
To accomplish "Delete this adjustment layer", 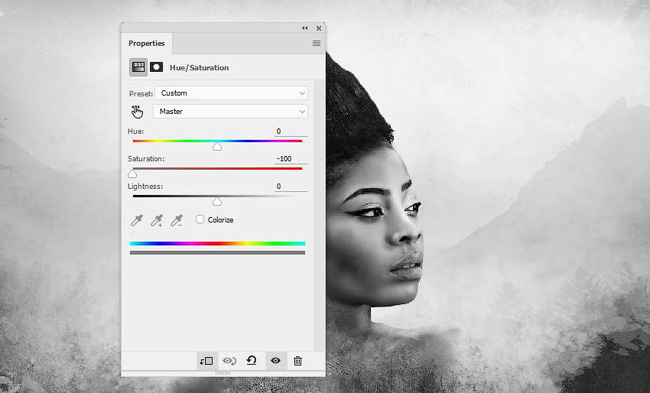I will pos(298,361).
